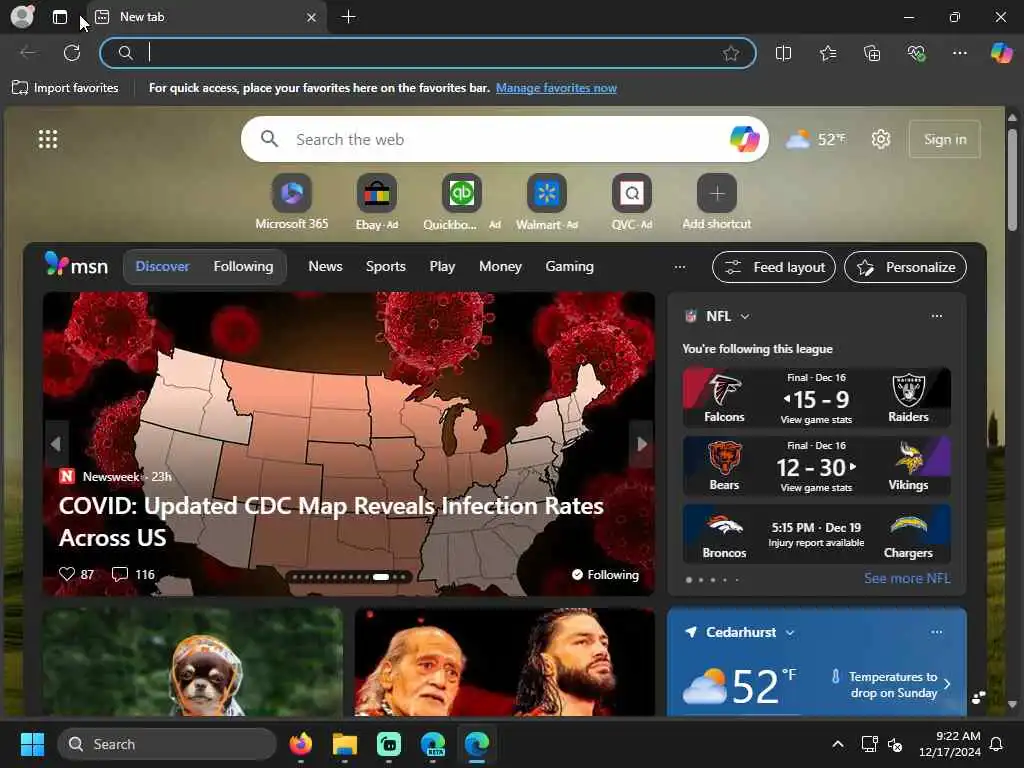The image size is (1024, 768).
Task: Open the Money tab
Action: [x=500, y=266]
